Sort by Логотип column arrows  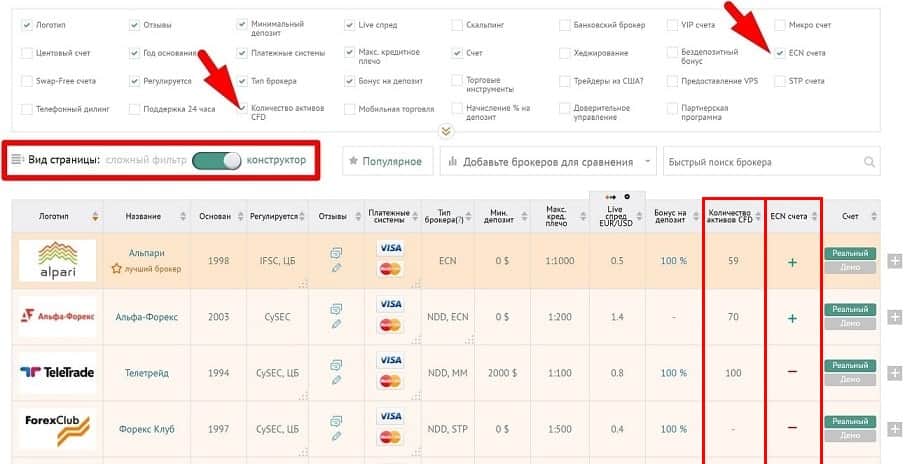95,216
